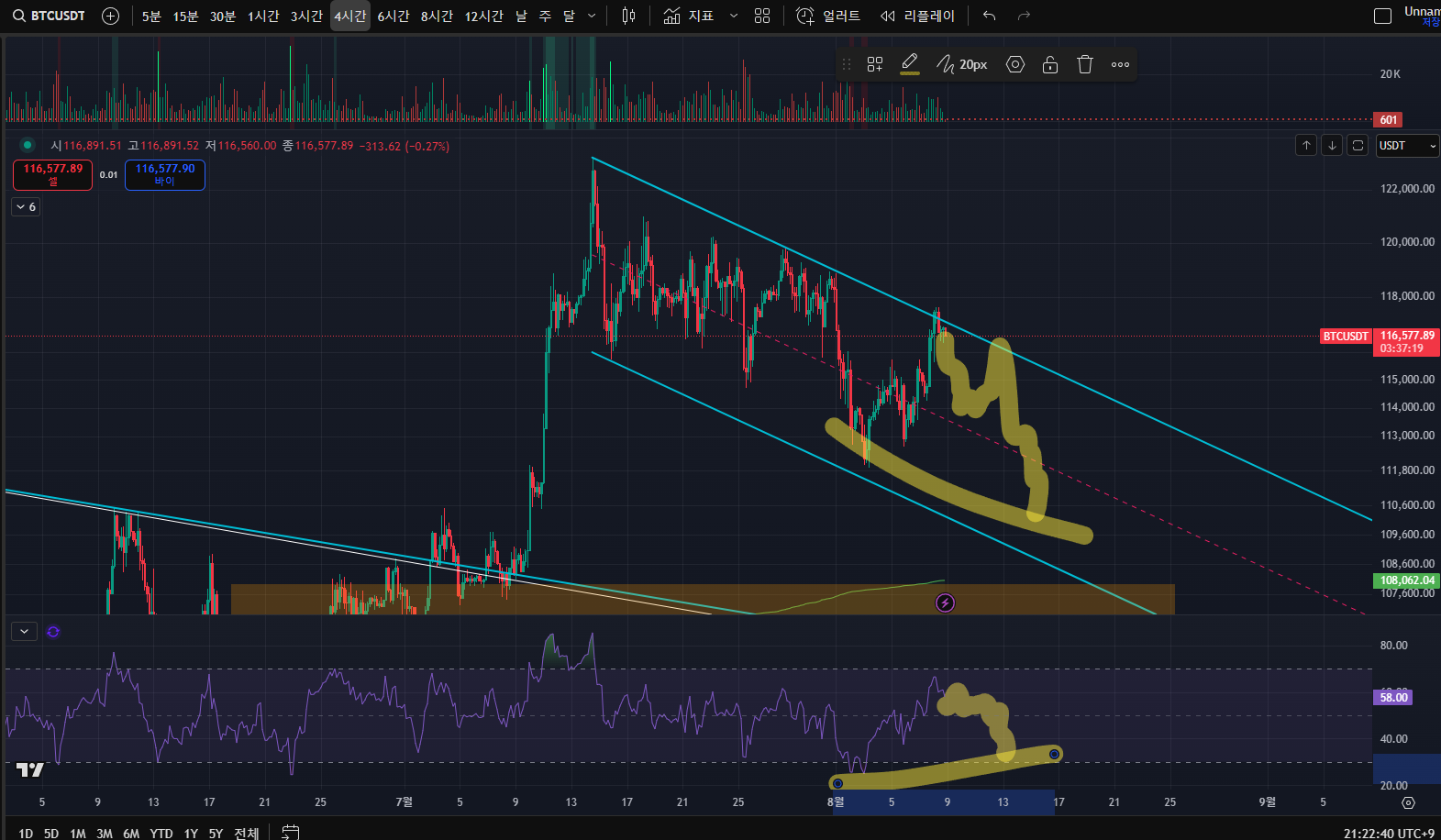Change the brush line color pencil icon
1441x840 pixels.
[x=910, y=64]
